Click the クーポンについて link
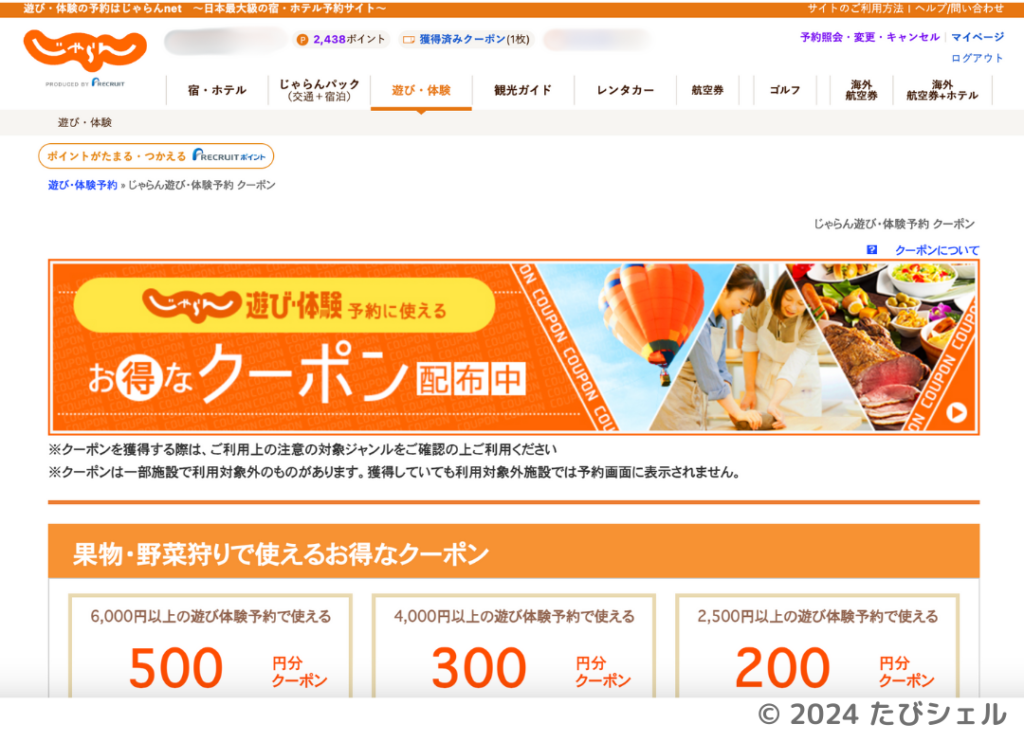This screenshot has width=1024, height=742. click(937, 250)
